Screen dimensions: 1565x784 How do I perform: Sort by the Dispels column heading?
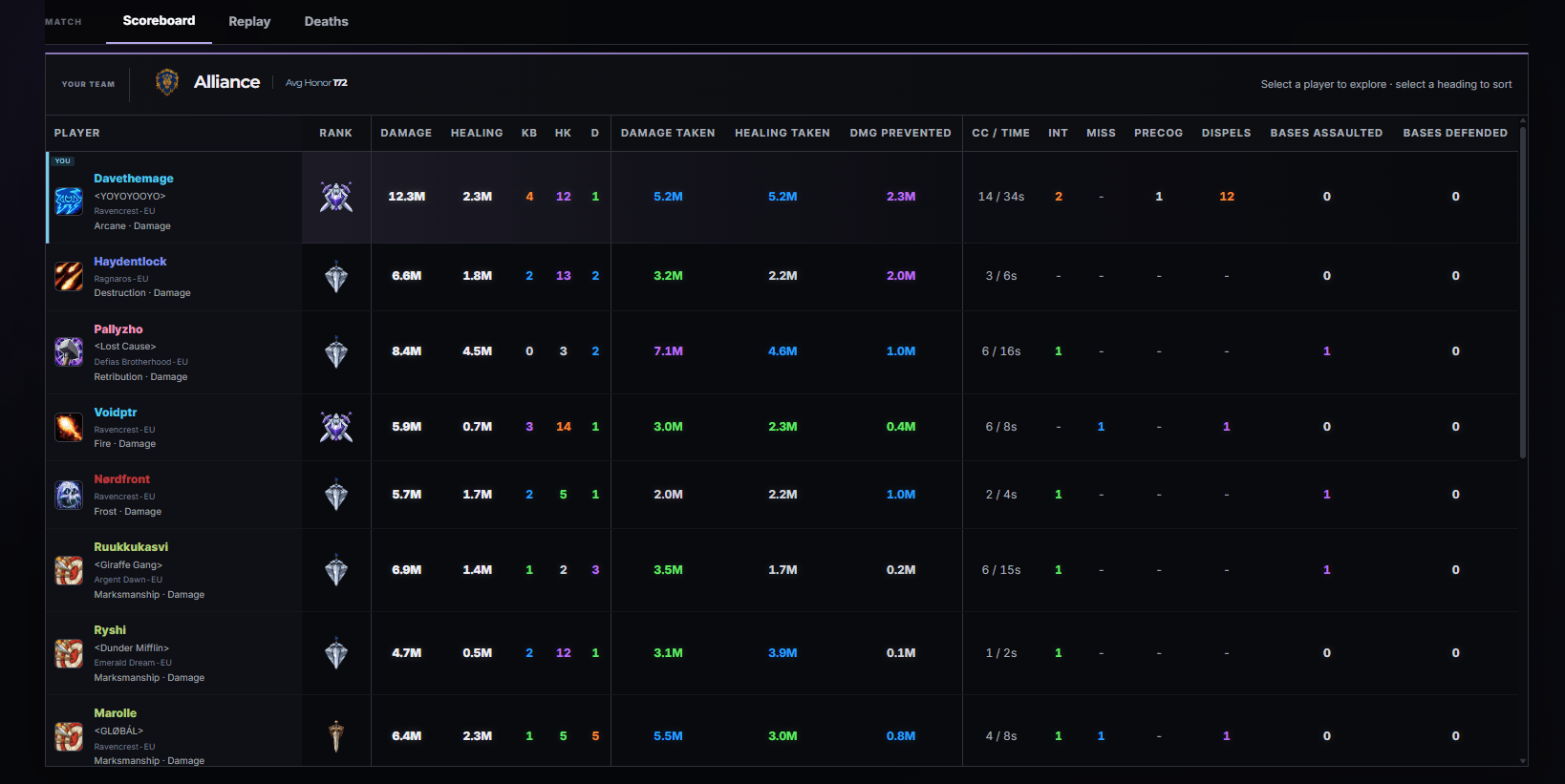tap(1227, 133)
